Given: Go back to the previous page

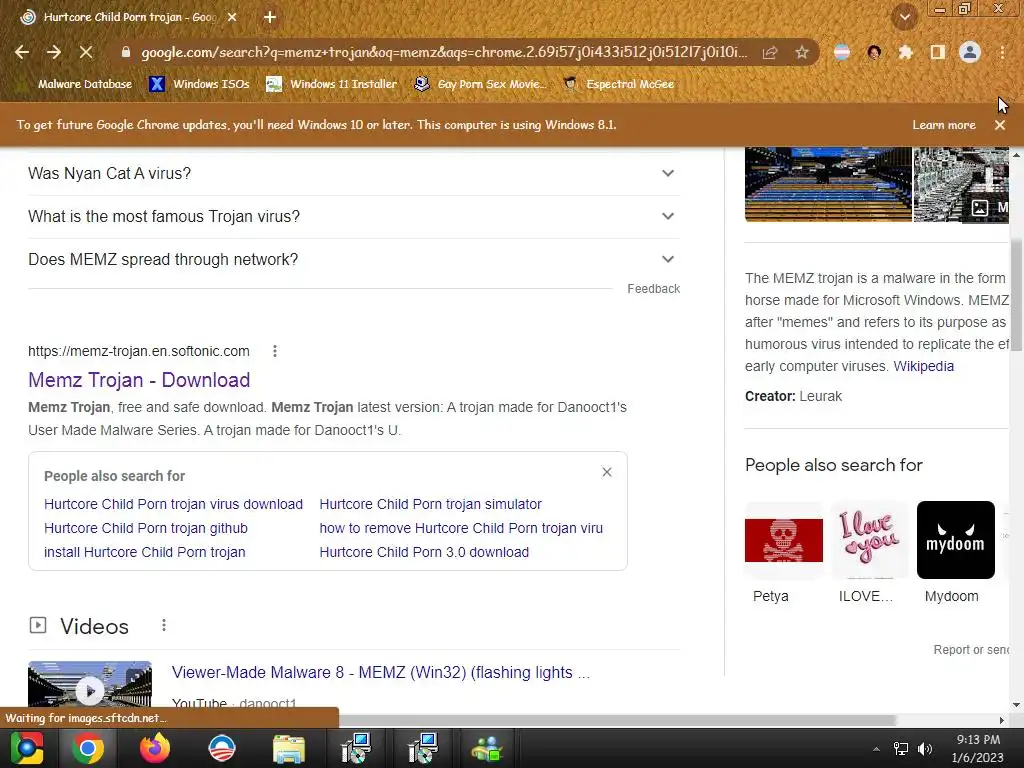Looking at the screenshot, I should tap(22, 52).
